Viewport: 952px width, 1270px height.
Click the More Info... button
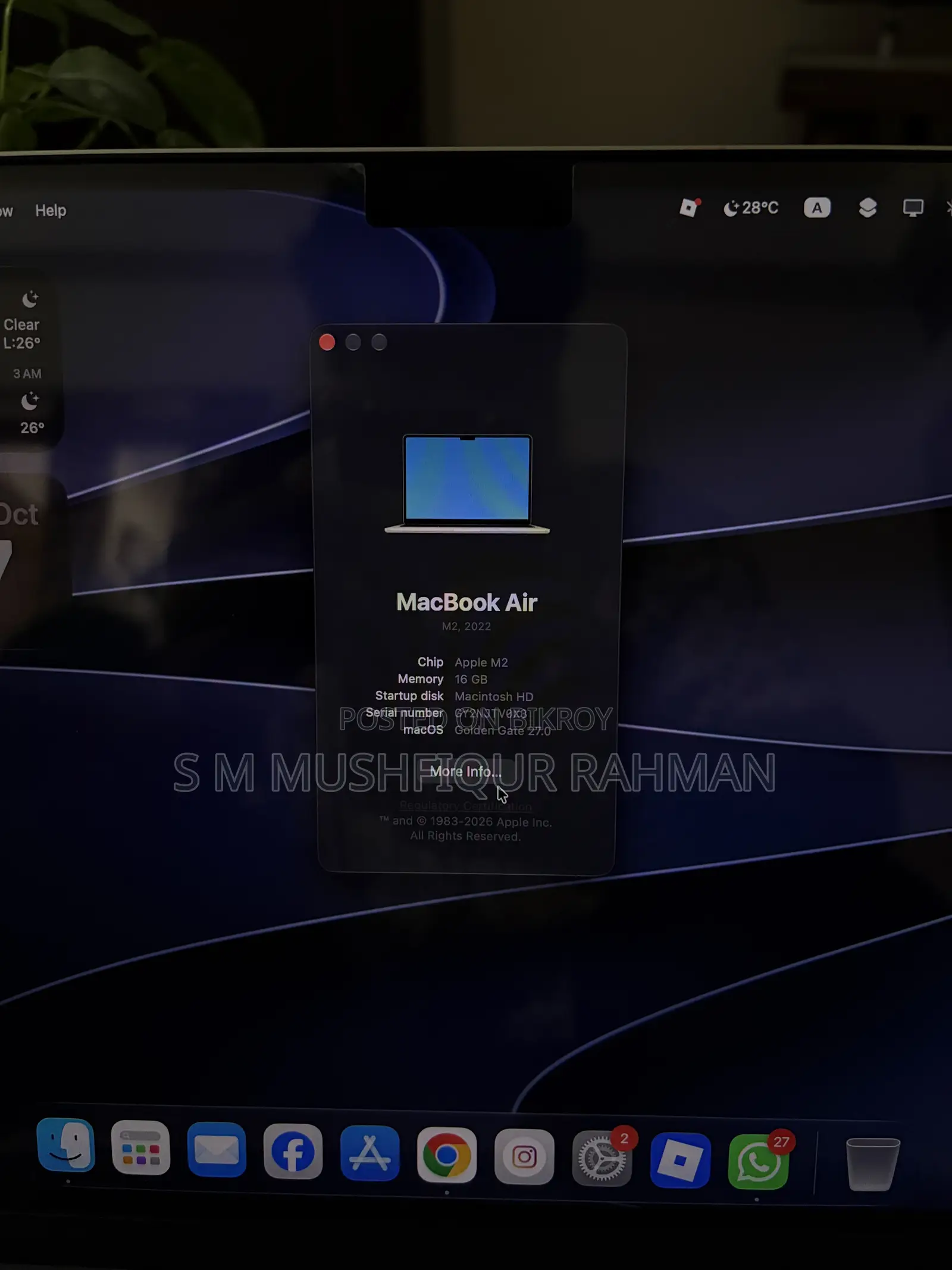click(465, 771)
